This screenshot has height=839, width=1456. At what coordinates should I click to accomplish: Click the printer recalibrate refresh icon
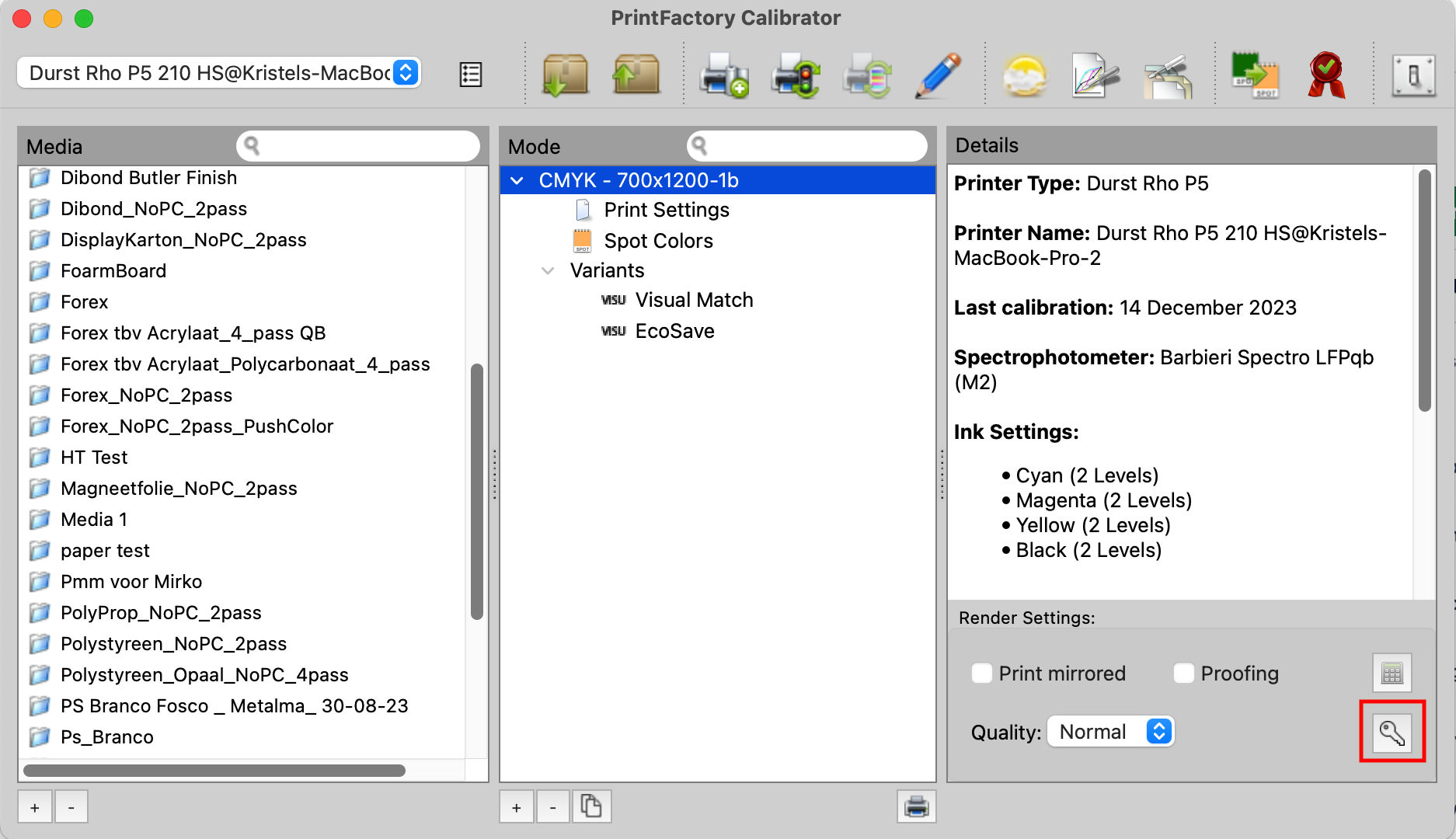point(867,75)
